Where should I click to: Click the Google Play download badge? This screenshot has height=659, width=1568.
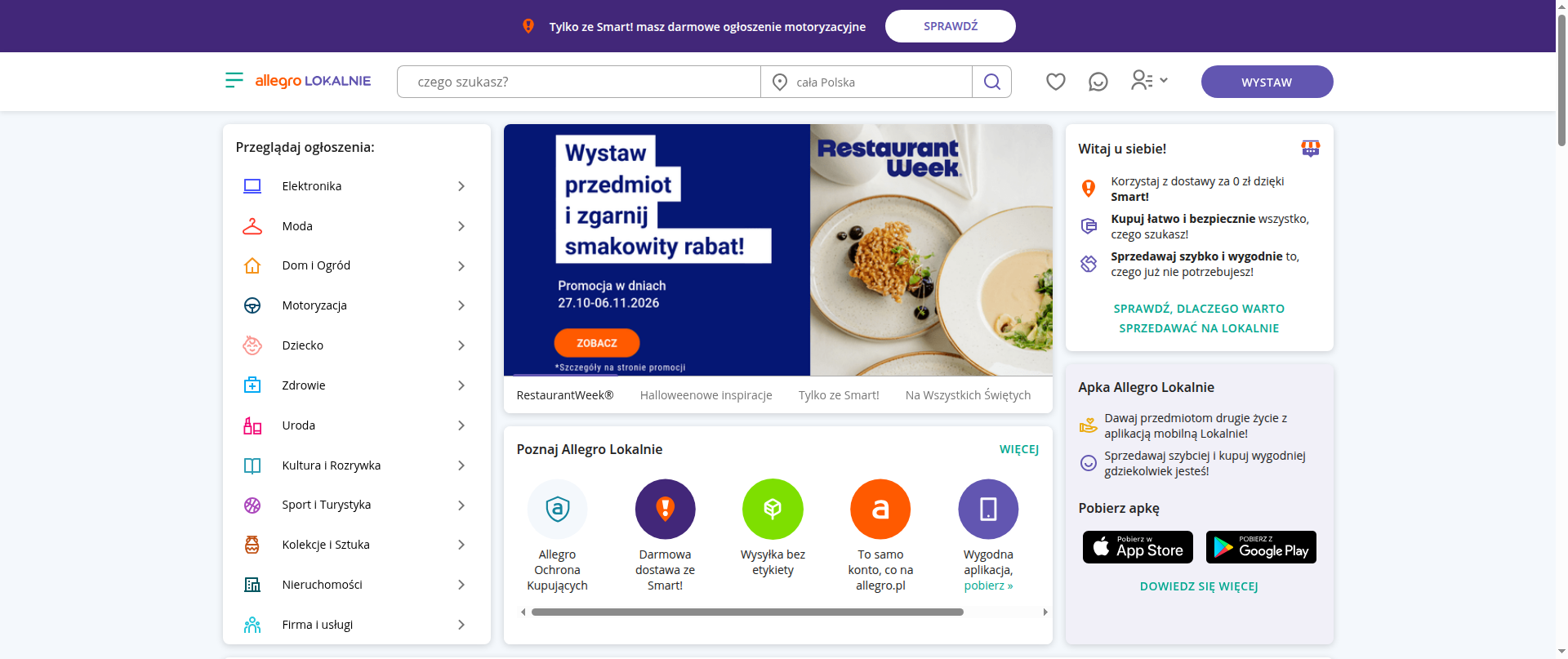[x=1261, y=547]
